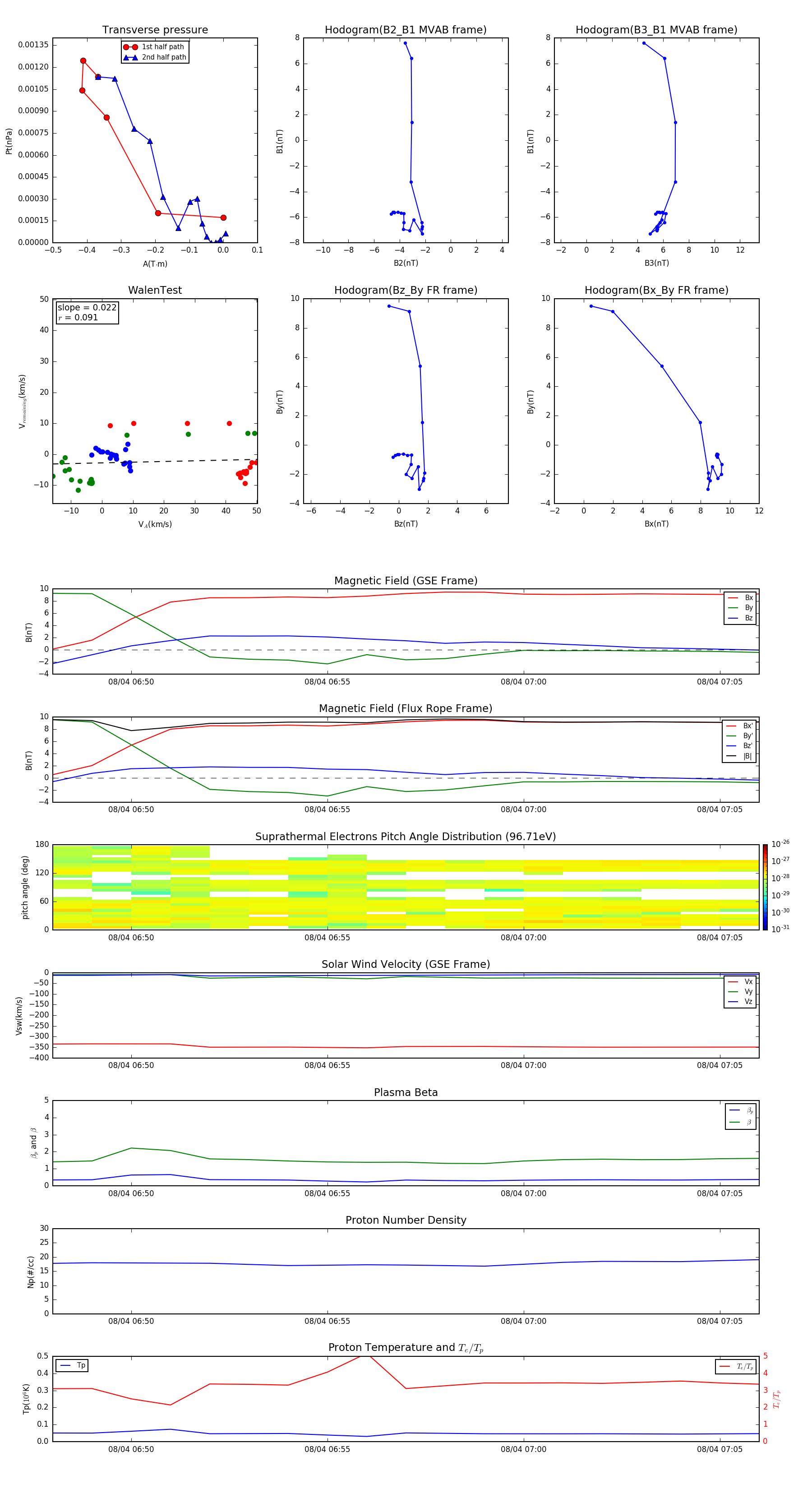
Task: Click the "r = 0.091" annotation
Action: click(x=78, y=317)
